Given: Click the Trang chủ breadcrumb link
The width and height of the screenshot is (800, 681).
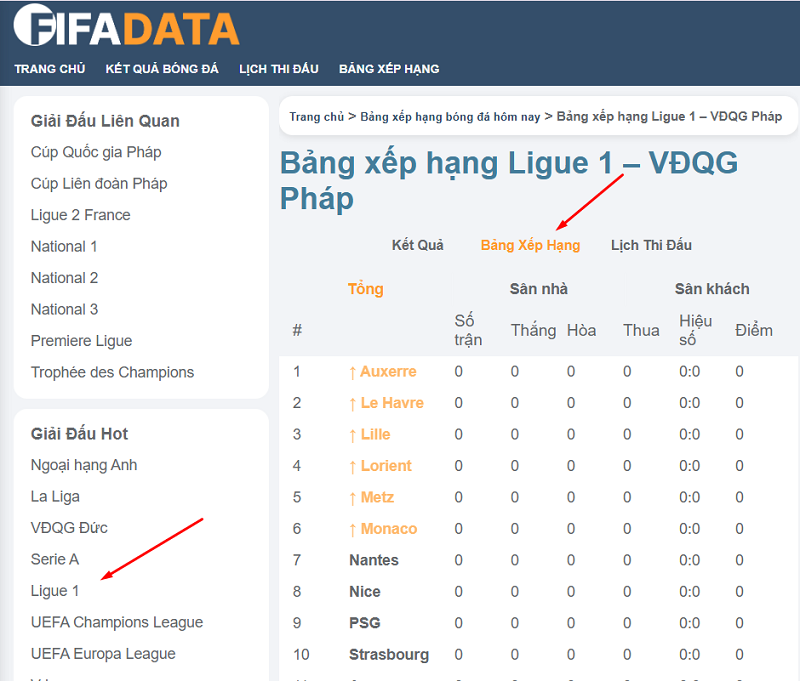Looking at the screenshot, I should click(317, 117).
